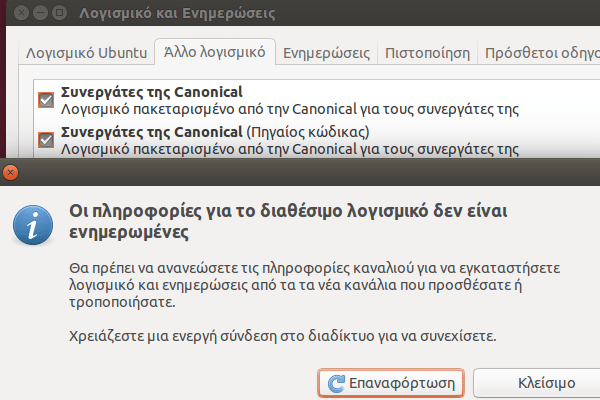Uncheck Συνεργάτες της Canonical (Πηγαίος κώδικας) checkbox
Viewport: 600px width, 400px height.
pyautogui.click(x=46, y=140)
